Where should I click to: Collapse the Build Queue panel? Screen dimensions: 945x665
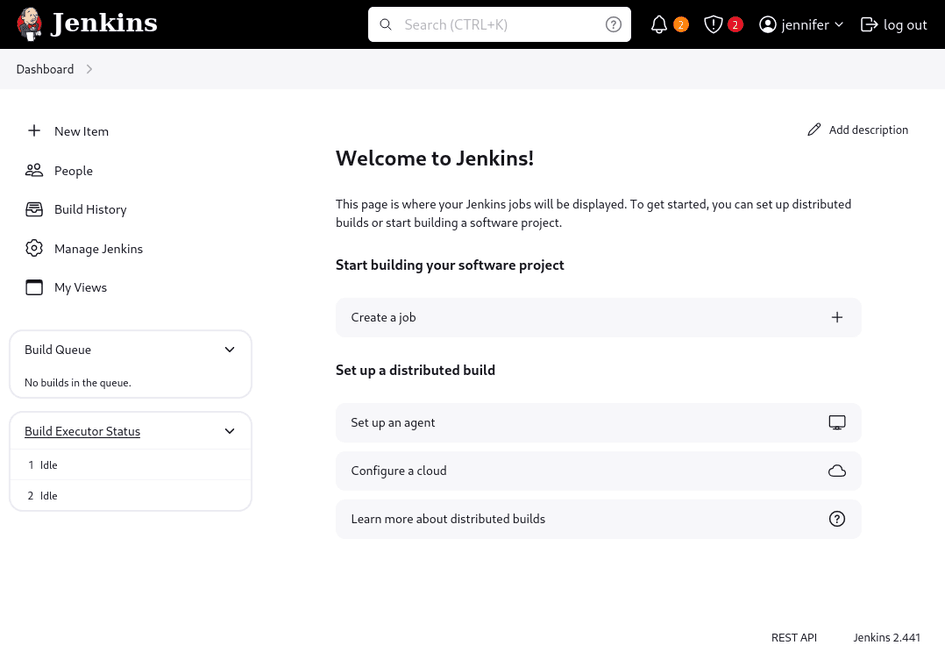coord(229,349)
